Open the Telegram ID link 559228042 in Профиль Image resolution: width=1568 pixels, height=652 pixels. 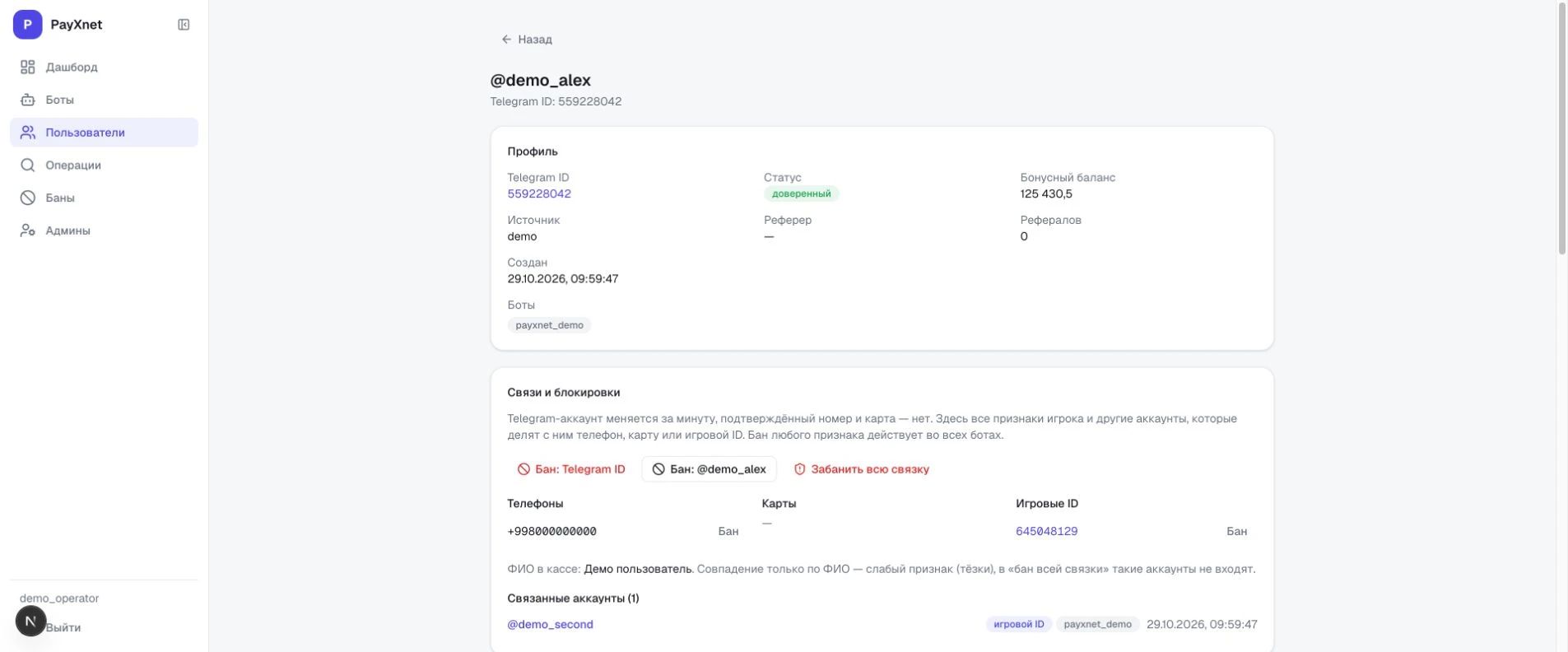[x=539, y=194]
